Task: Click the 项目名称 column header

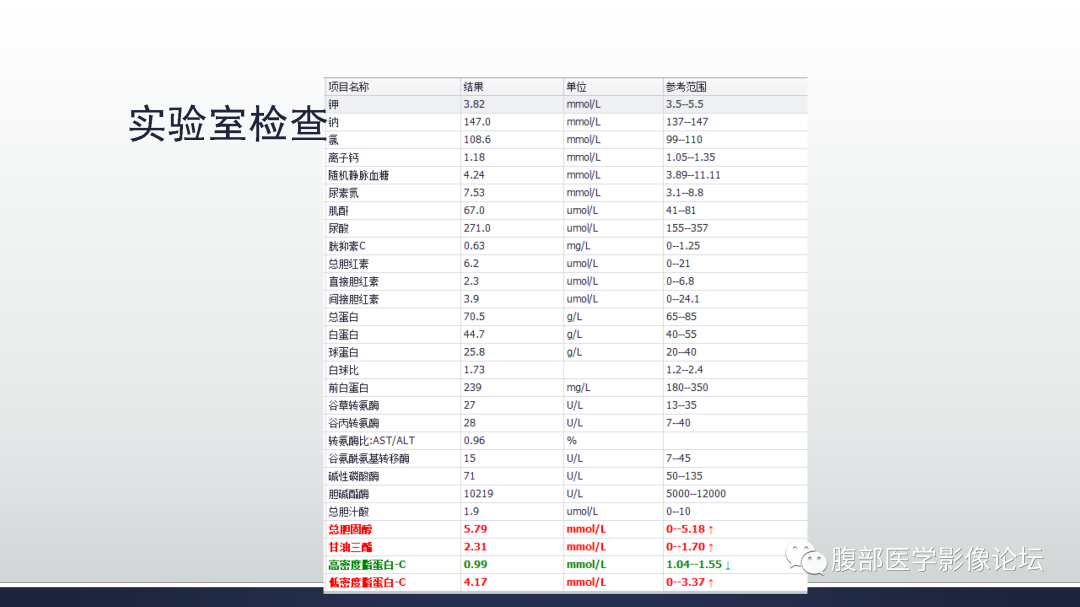Action: 349,87
